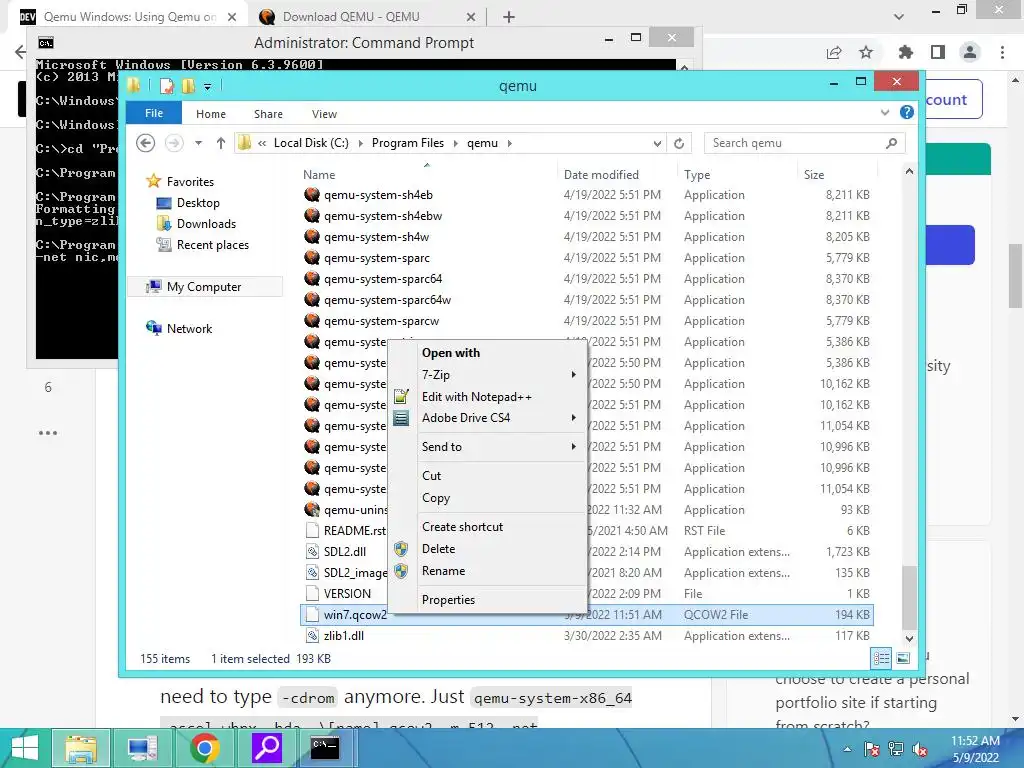Choose Delete in the context menu
Screen dimensions: 1024x768
(439, 549)
